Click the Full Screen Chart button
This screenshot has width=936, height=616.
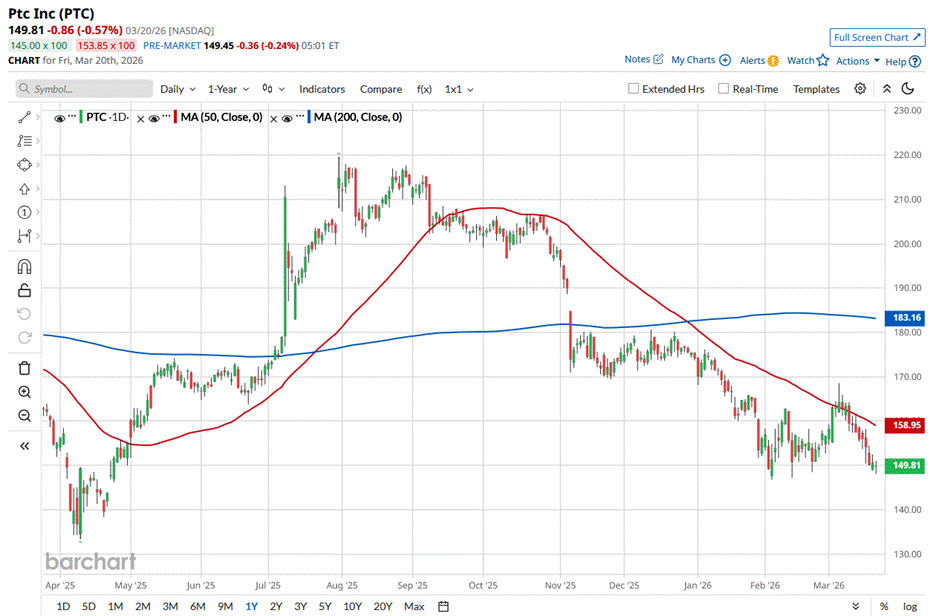click(875, 38)
